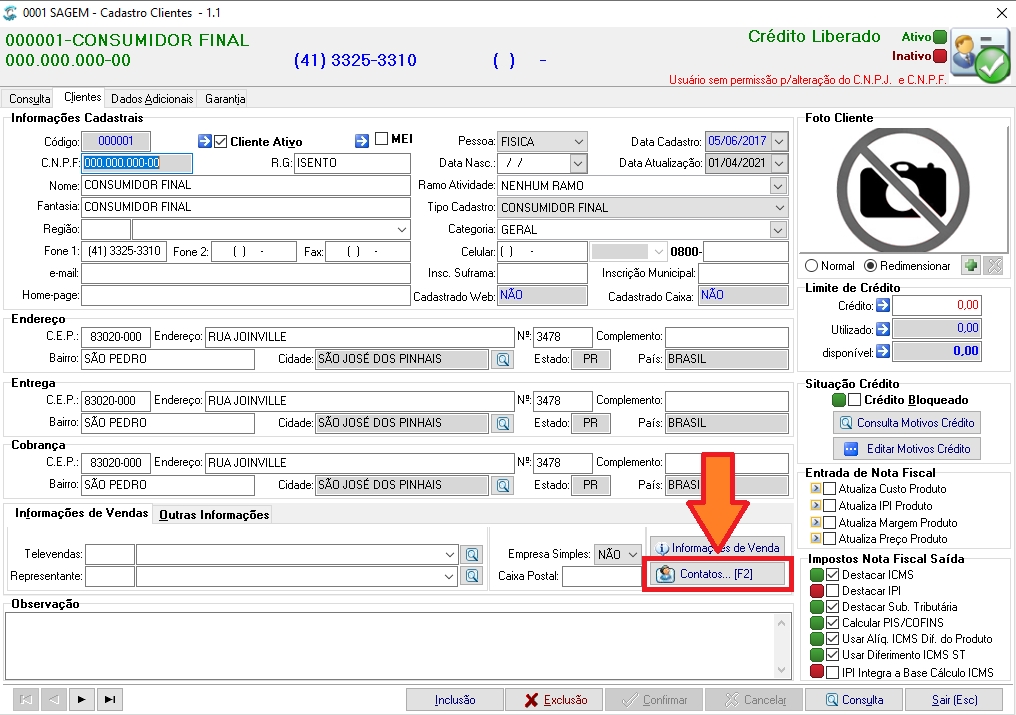Remove client photo with the X icon
1016x715 pixels.
(995, 265)
